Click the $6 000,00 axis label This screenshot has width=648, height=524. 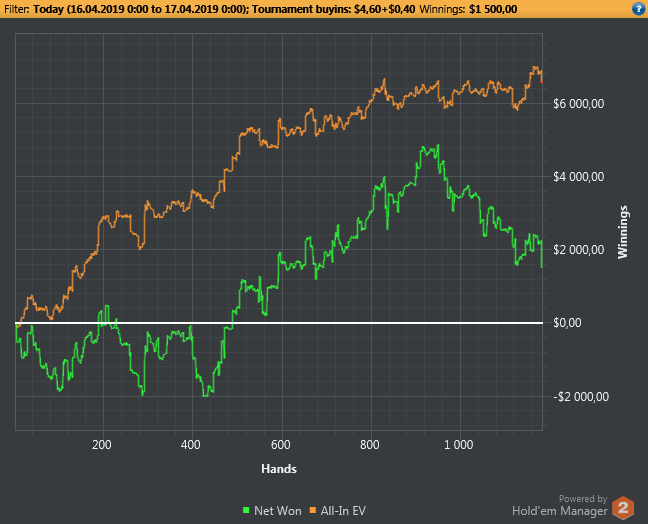click(x=579, y=104)
